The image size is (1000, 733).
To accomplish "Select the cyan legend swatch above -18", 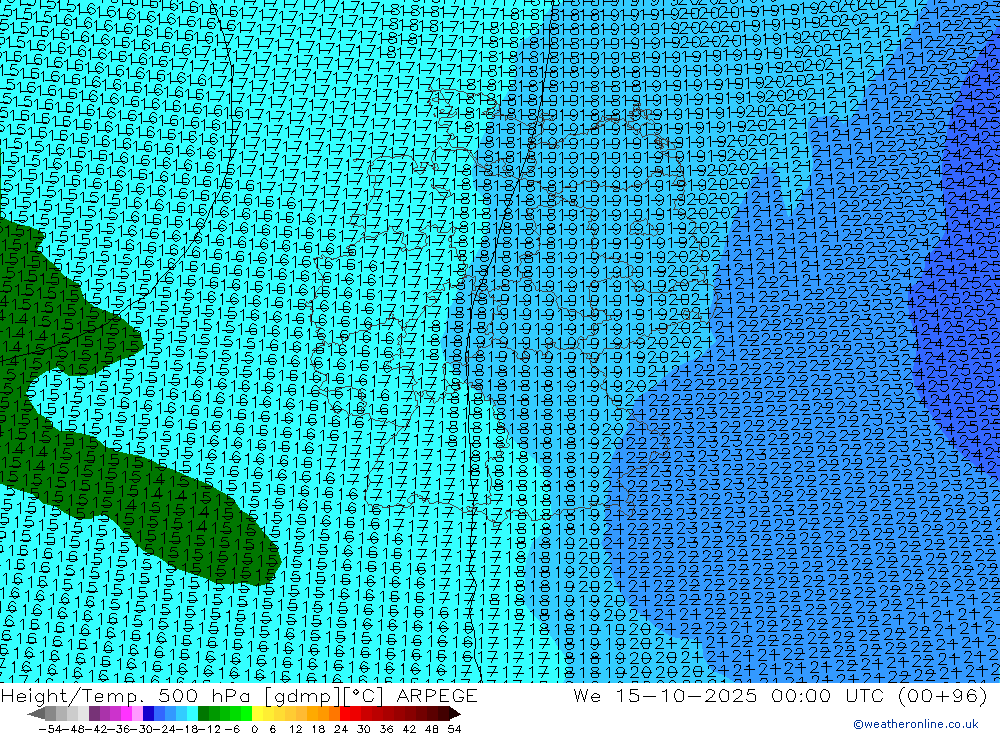I will (x=192, y=713).
